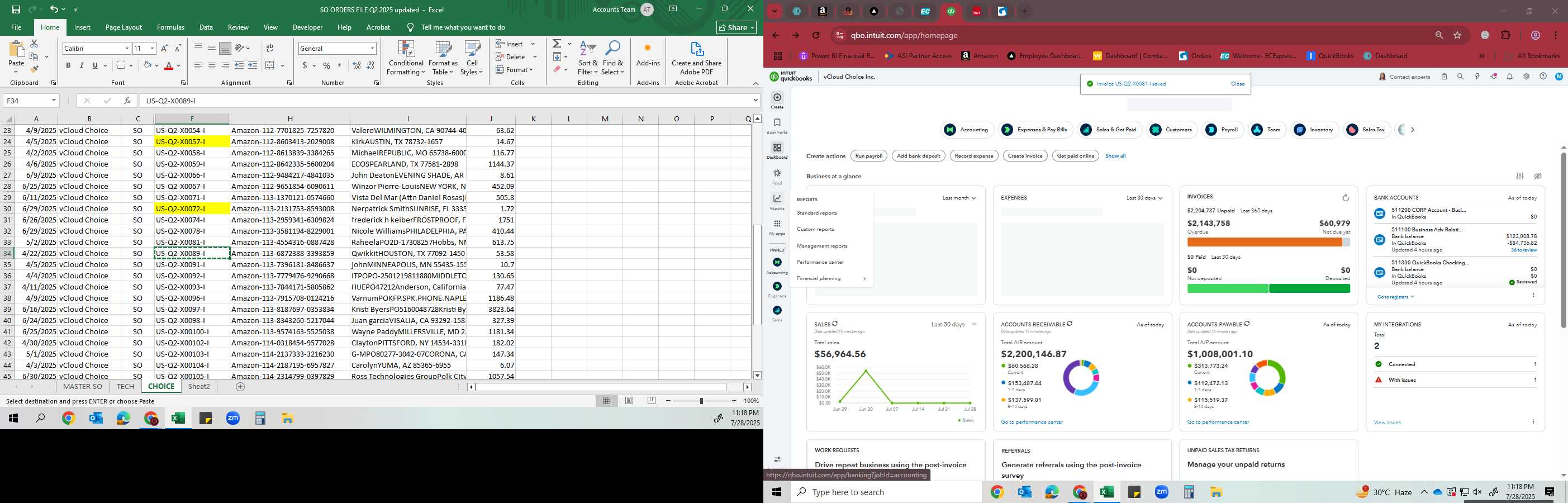This screenshot has height=503, width=1568.
Task: Click Record expense action button
Action: [x=974, y=156]
